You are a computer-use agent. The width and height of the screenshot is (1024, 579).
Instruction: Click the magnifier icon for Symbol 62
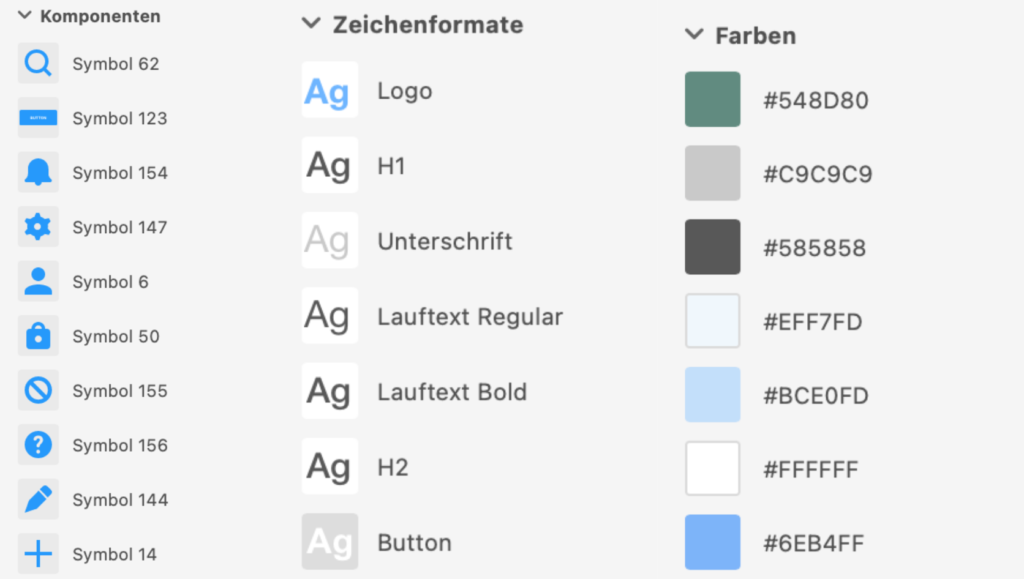(x=38, y=64)
